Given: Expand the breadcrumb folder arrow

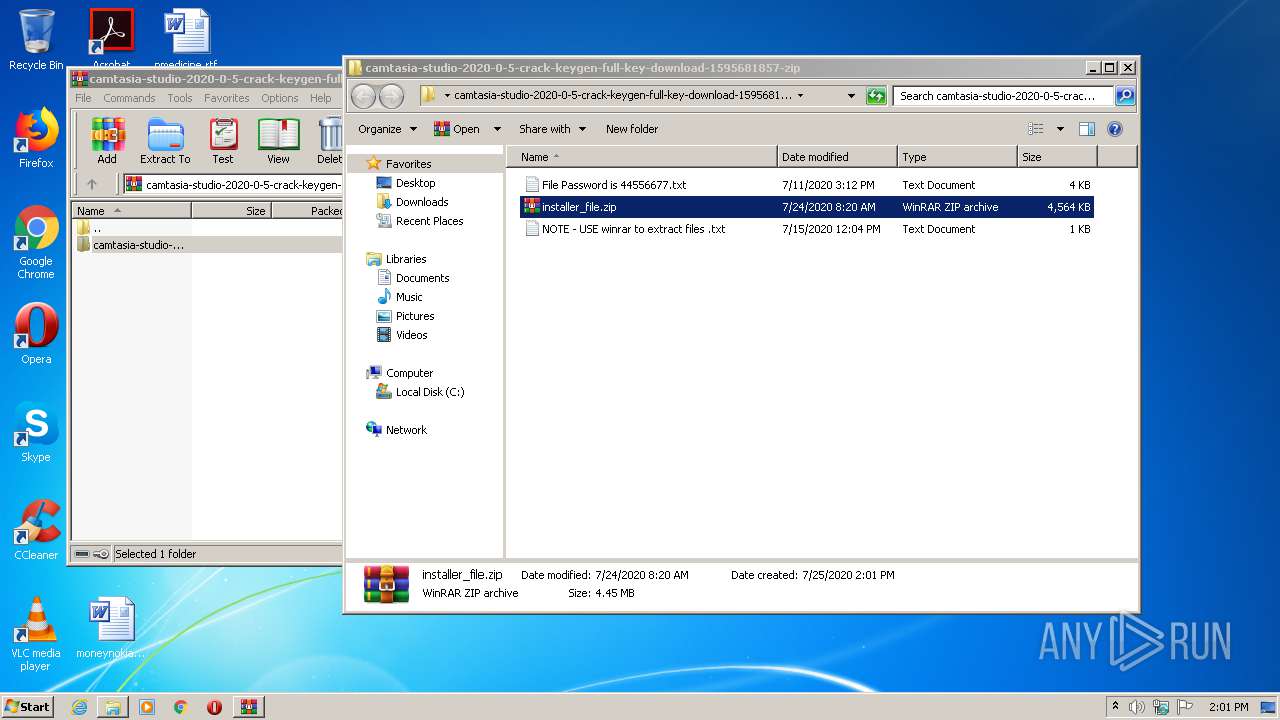Looking at the screenshot, I should (800, 96).
